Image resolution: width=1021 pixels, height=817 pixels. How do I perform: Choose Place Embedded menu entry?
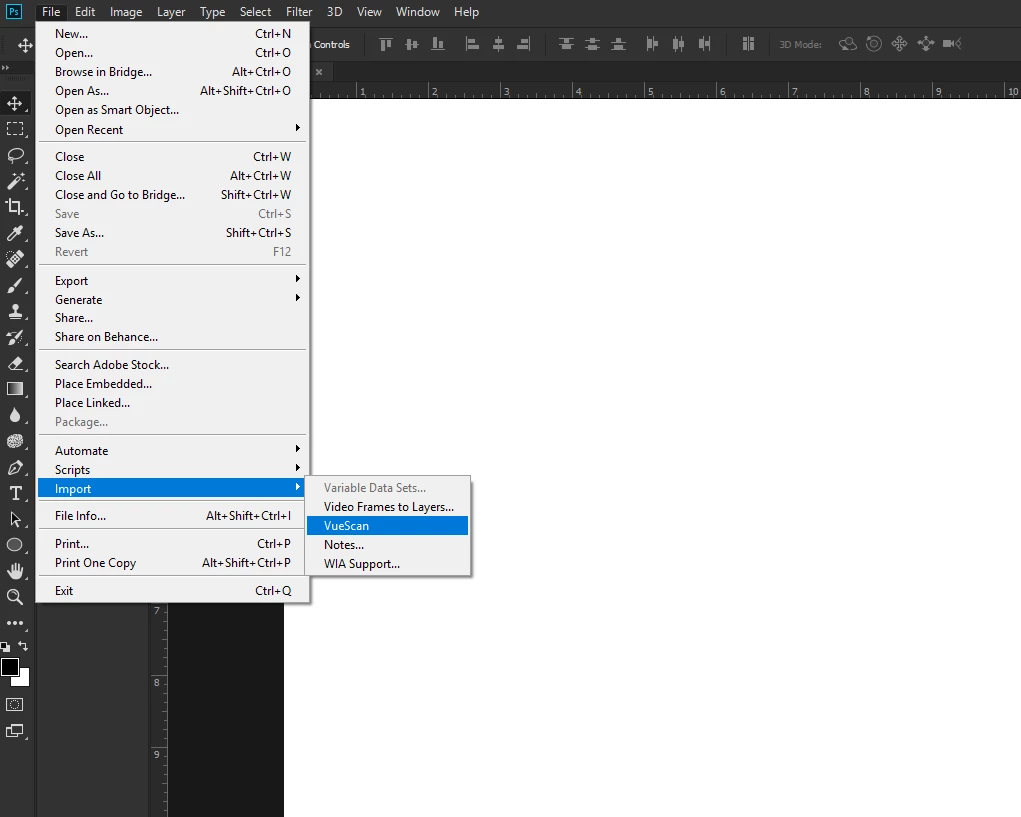click(172, 383)
